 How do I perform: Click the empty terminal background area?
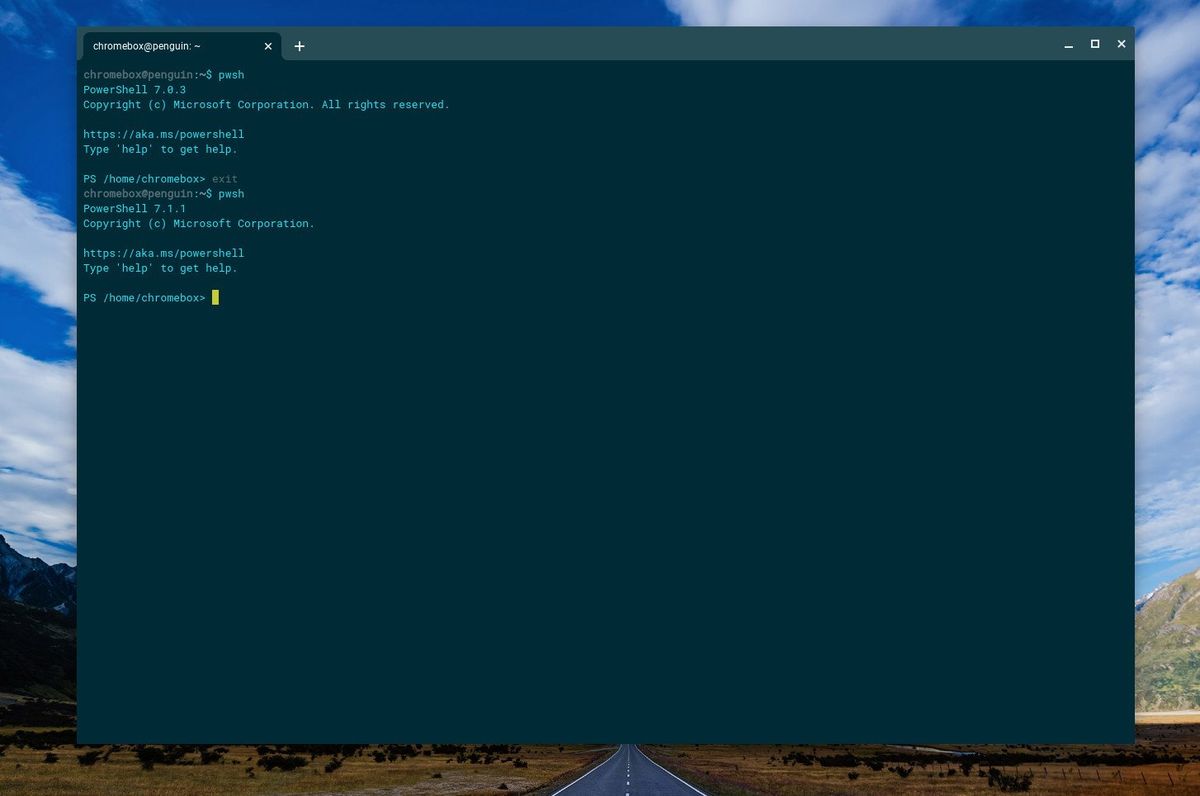pos(600,500)
